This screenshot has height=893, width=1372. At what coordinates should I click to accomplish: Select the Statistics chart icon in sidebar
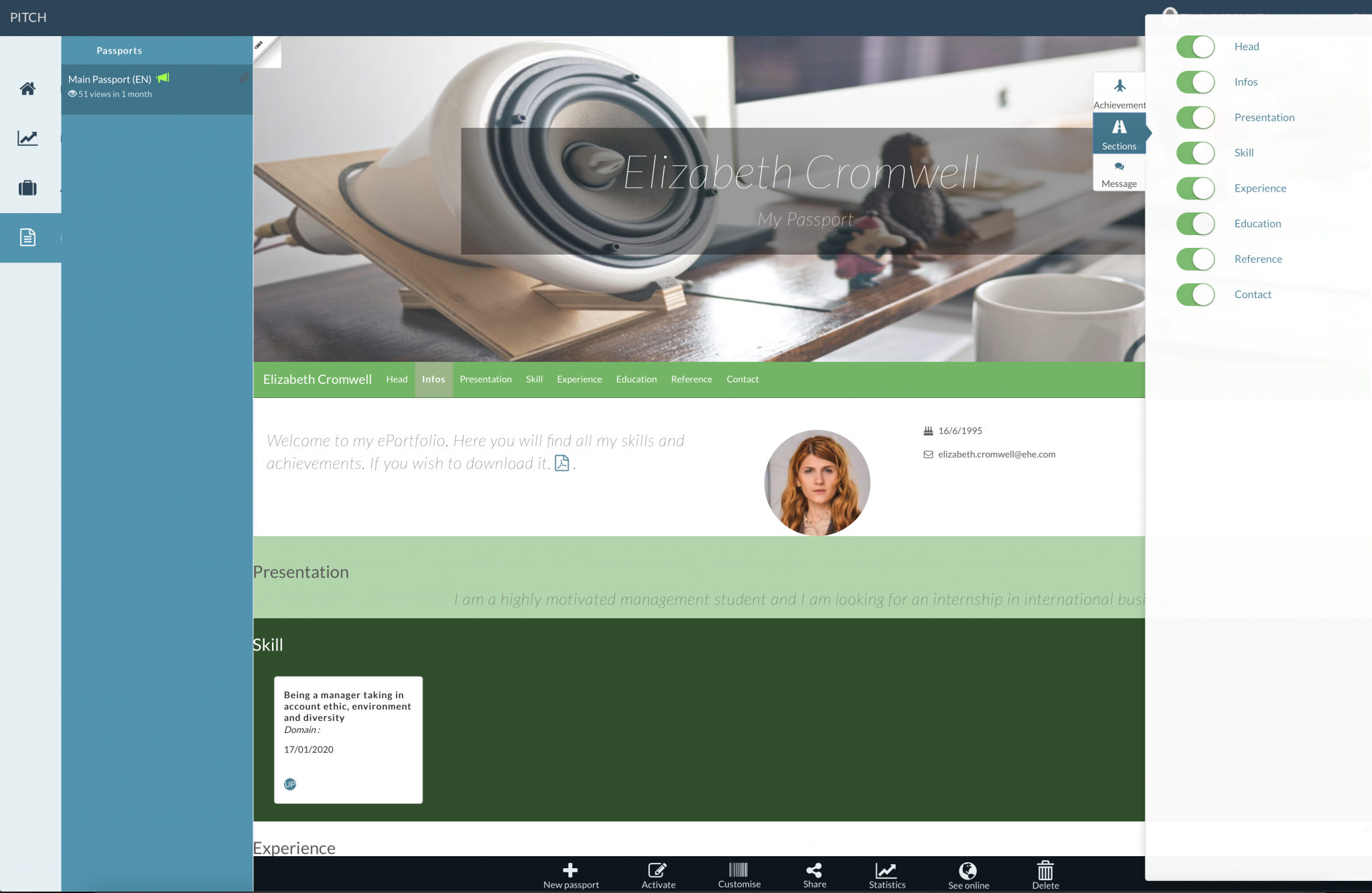pos(27,139)
